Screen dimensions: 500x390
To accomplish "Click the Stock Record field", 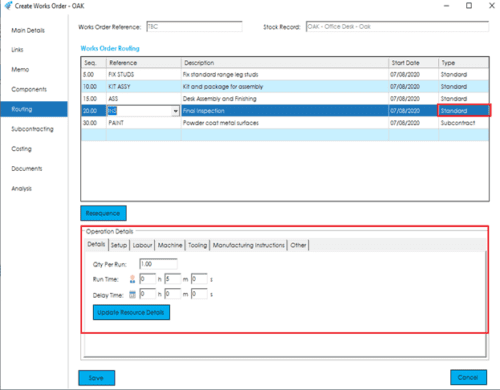I will coord(397,27).
